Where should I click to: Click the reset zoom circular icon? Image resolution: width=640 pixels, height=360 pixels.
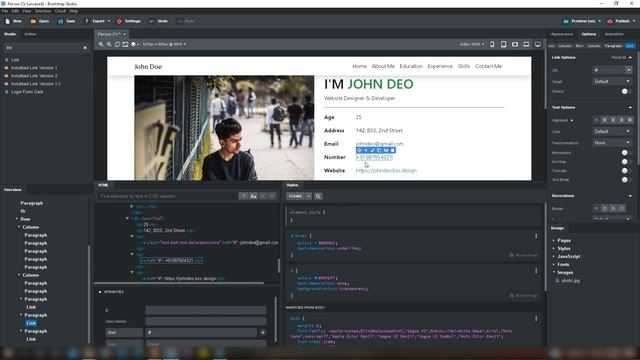(117, 44)
